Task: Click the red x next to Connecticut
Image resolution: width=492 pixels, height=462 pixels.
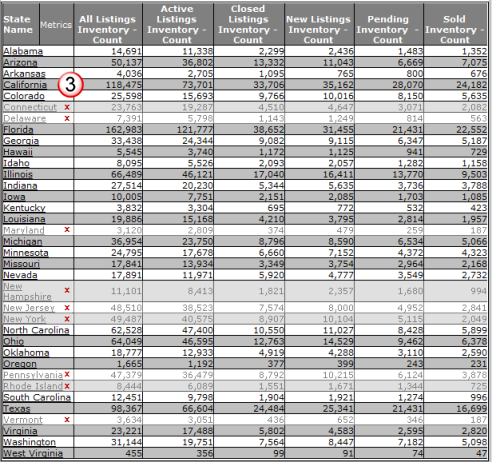Action: click(x=67, y=107)
